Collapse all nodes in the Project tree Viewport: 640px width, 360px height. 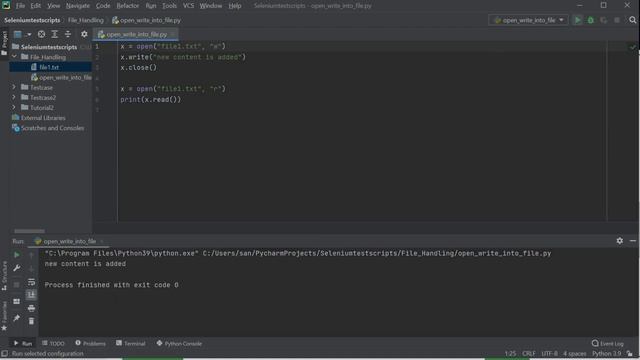coord(68,34)
